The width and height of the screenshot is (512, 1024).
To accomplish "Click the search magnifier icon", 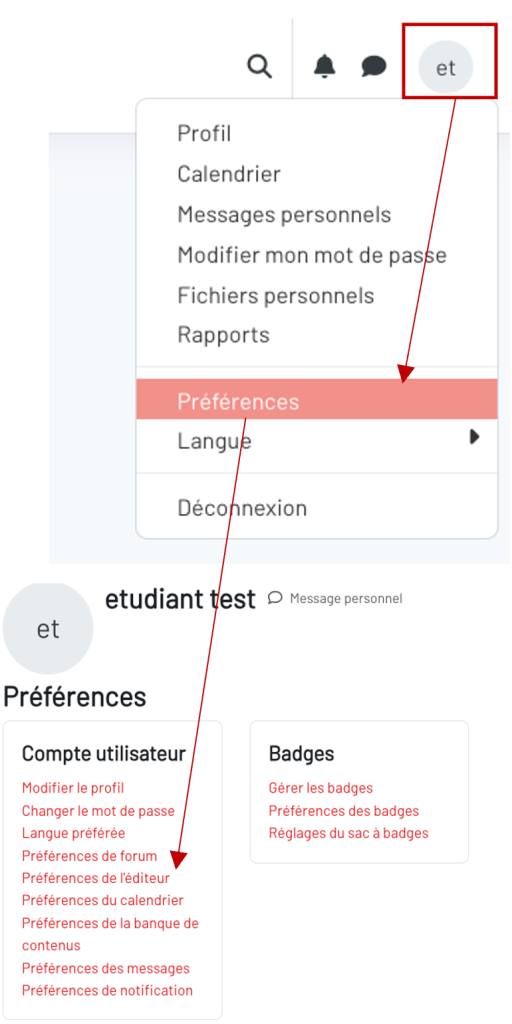I will 260,67.
